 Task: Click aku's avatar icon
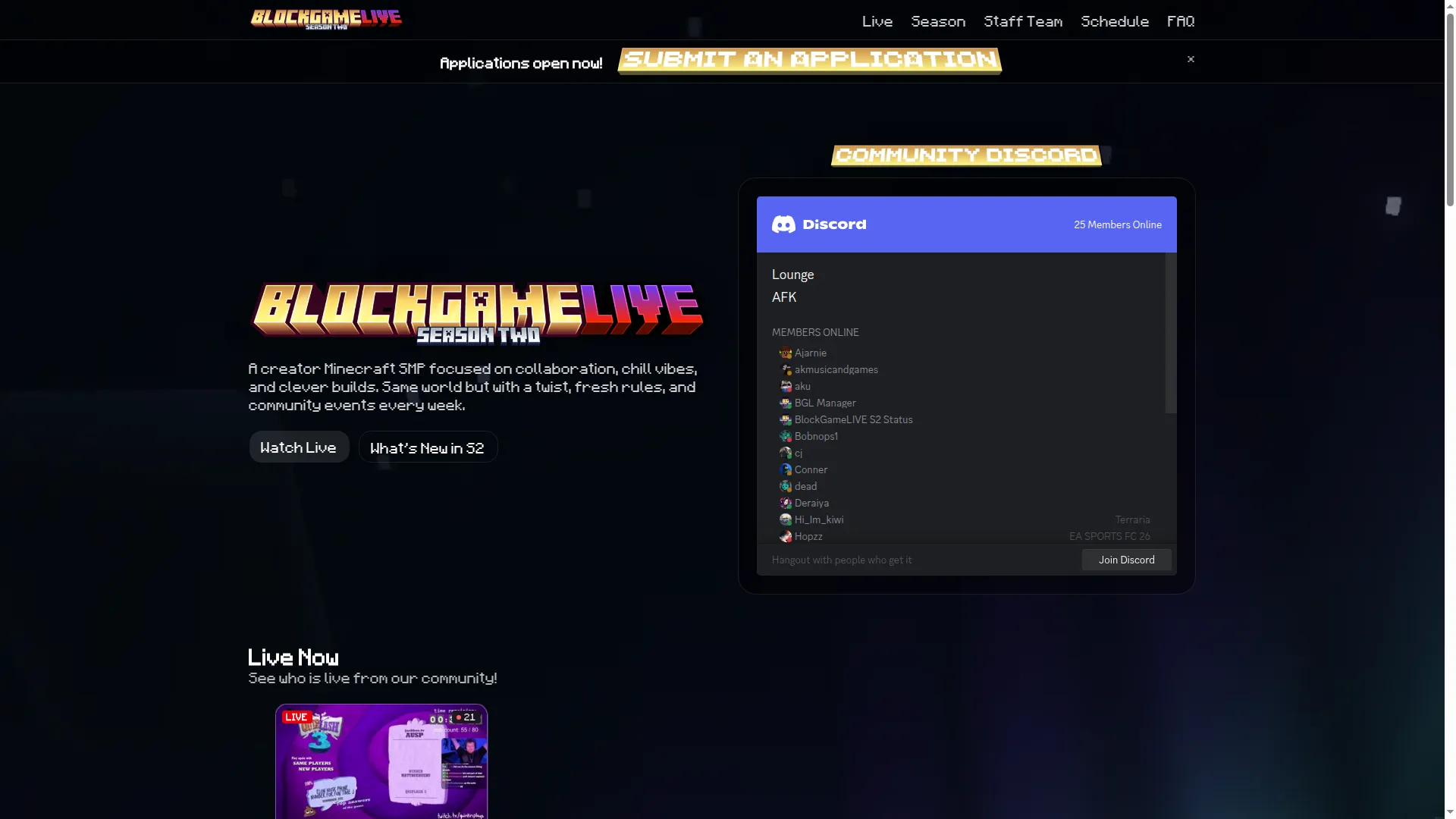pyautogui.click(x=786, y=386)
